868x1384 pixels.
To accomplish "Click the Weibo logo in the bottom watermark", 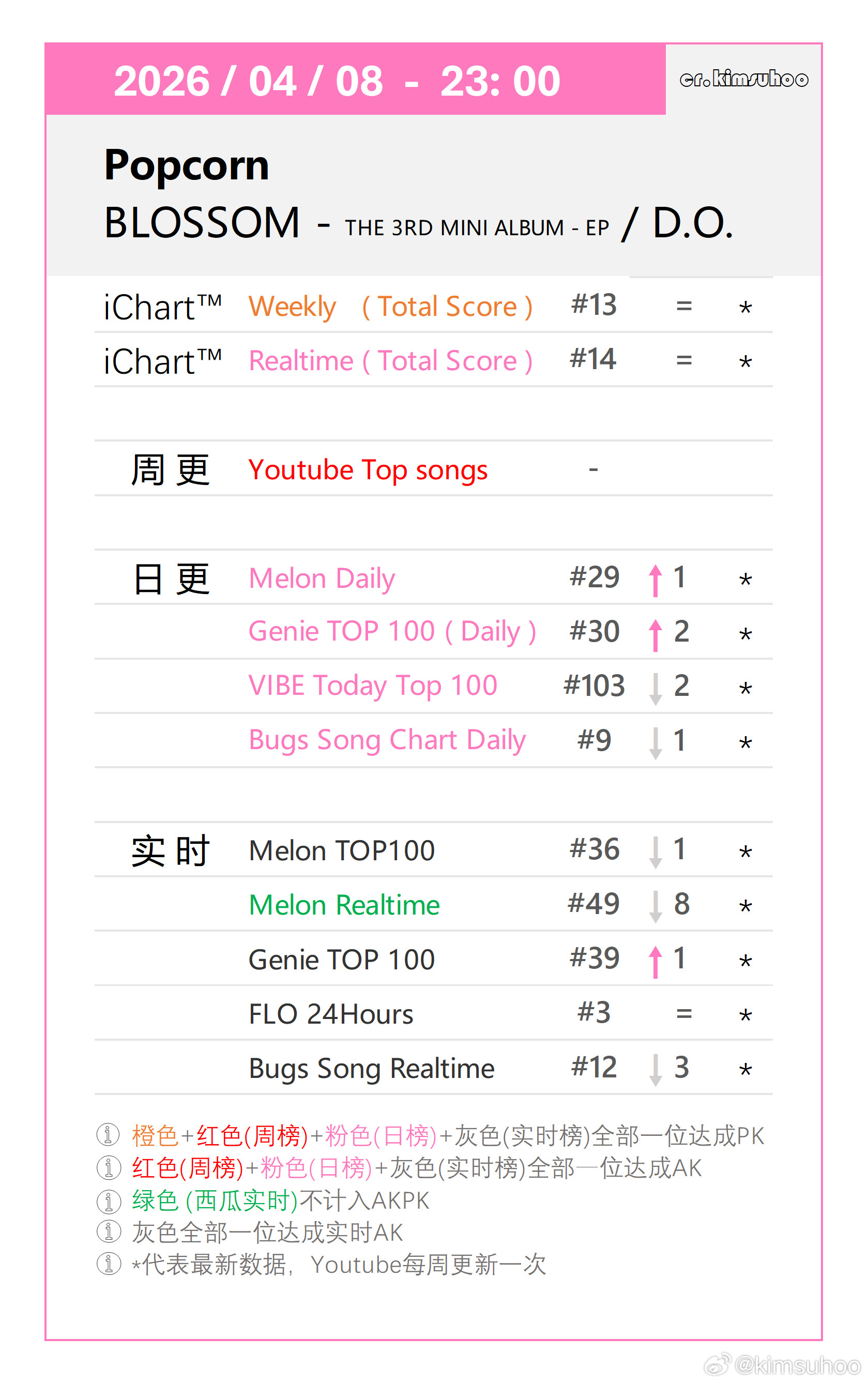I will (717, 1364).
